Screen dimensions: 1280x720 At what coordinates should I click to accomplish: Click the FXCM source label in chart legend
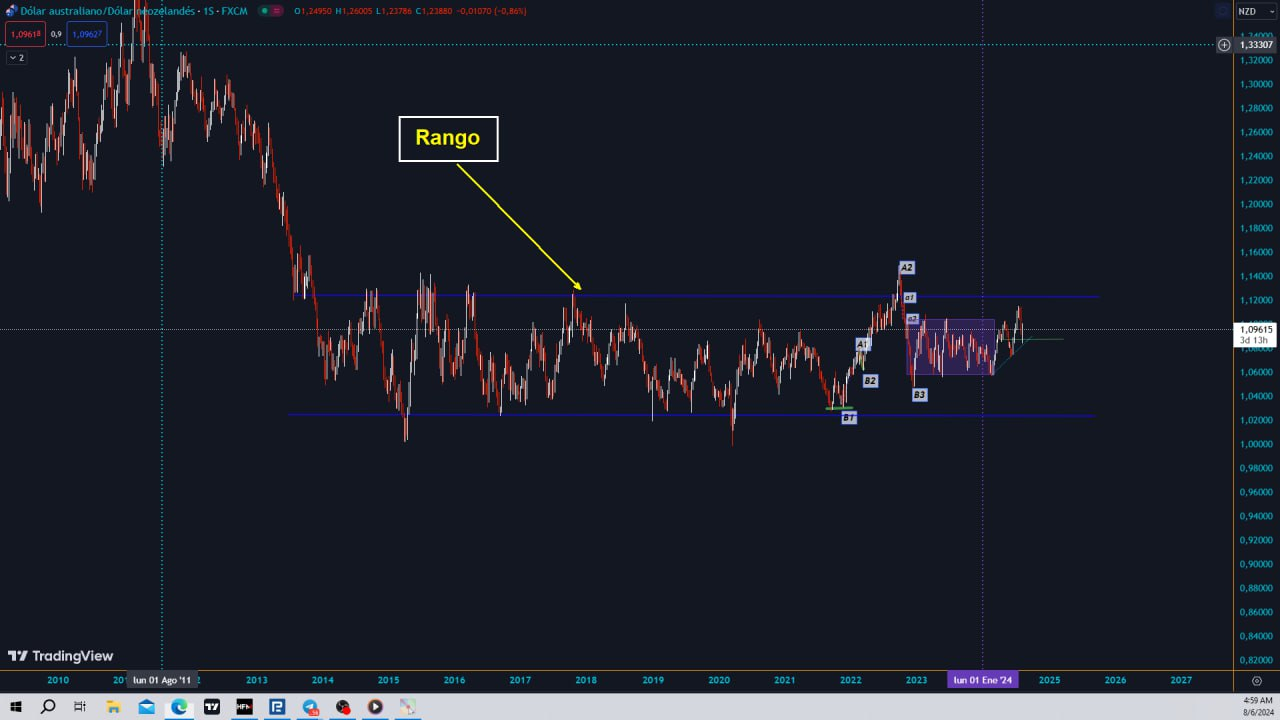pos(234,11)
